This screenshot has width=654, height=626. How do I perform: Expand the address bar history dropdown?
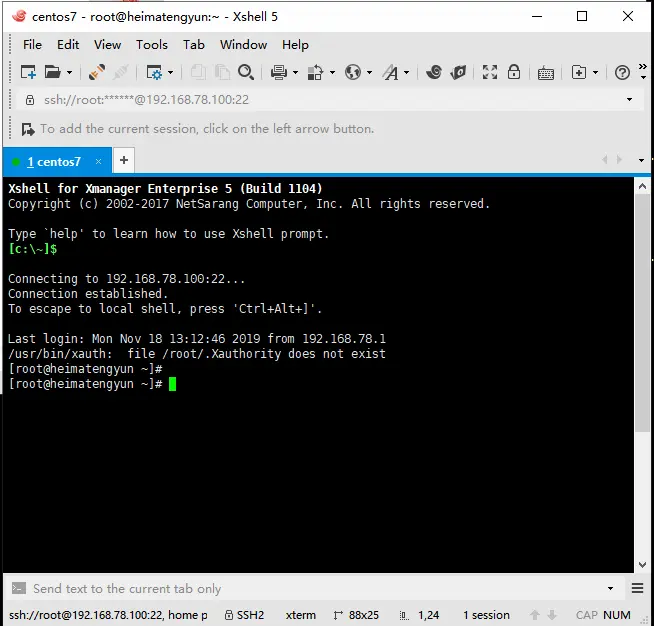click(x=629, y=99)
